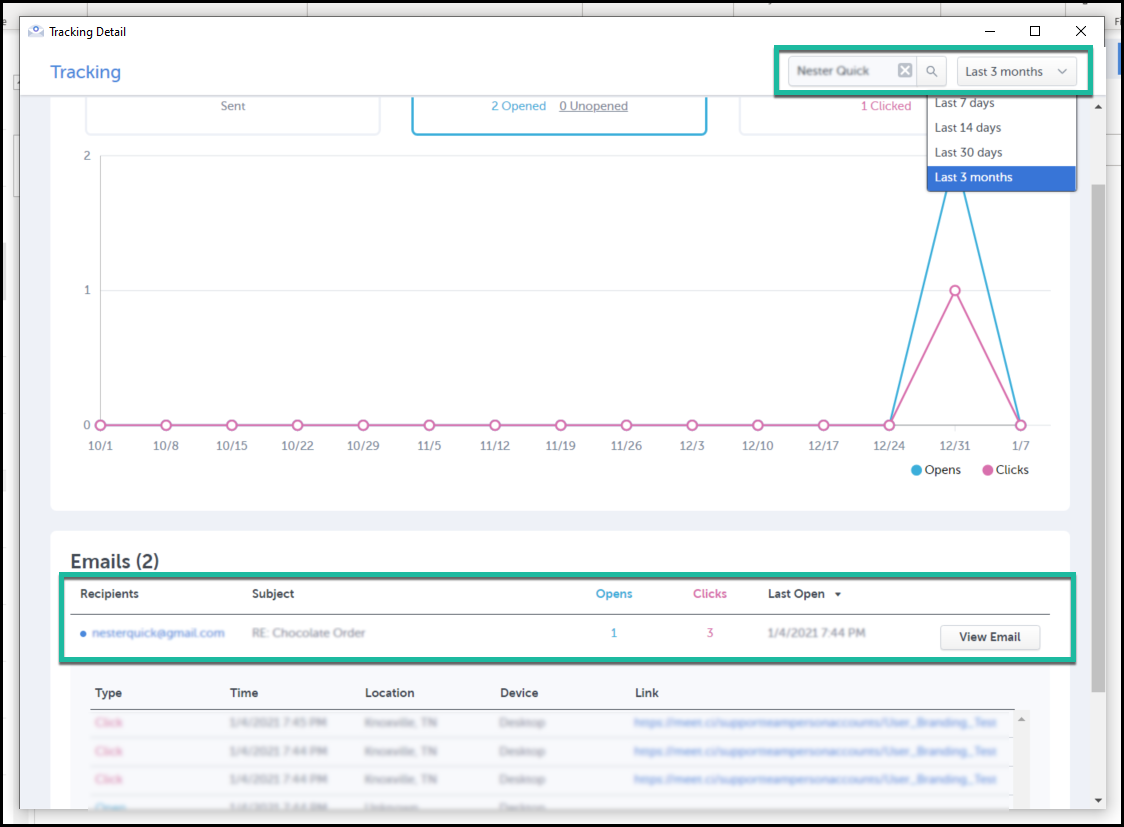Click the main vertical scrollbar thumb
The image size is (1124, 827).
coord(1098,437)
